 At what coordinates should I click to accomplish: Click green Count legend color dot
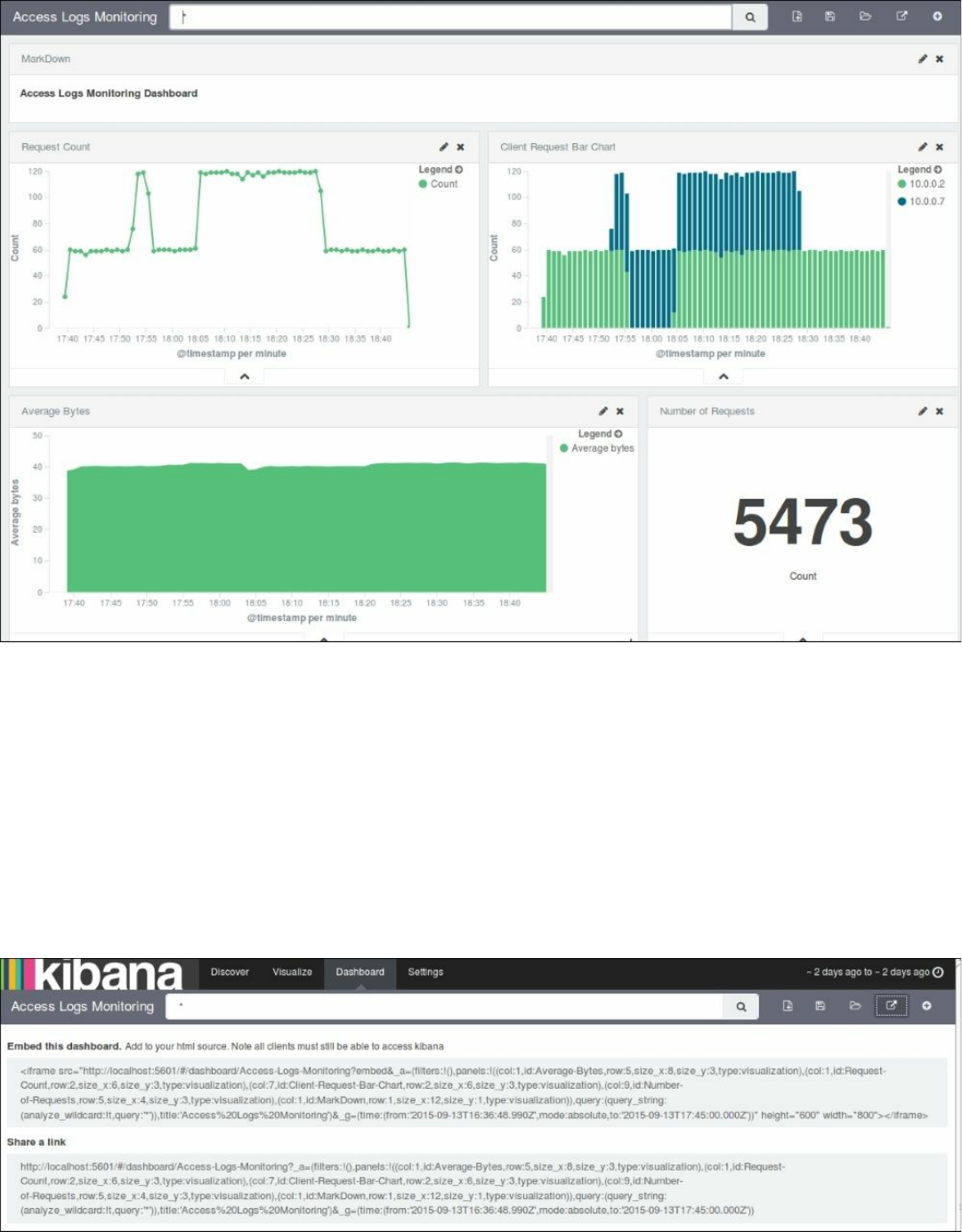click(x=423, y=184)
